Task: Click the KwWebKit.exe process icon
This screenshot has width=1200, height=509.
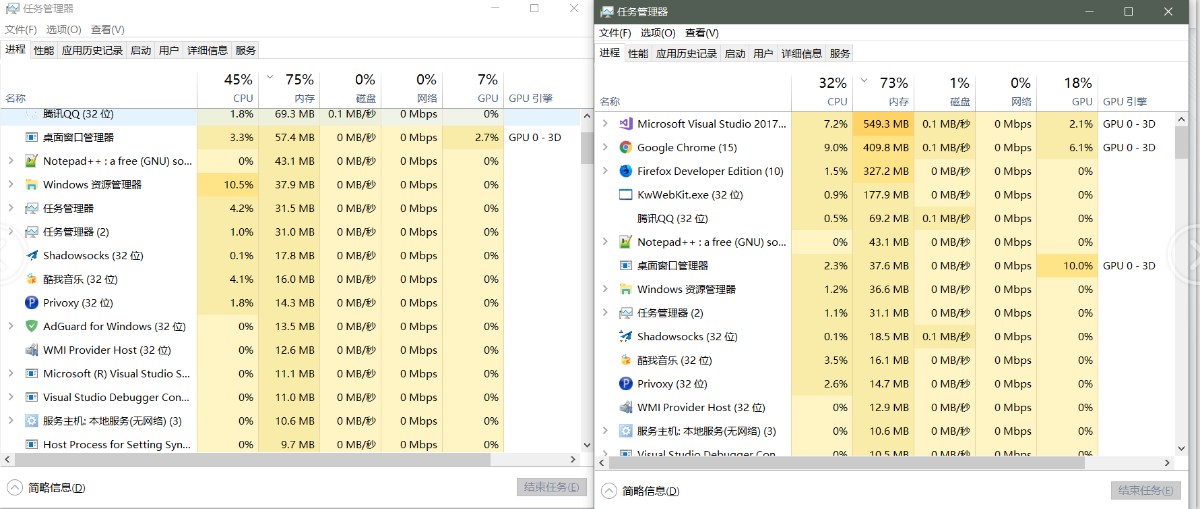Action: [626, 195]
